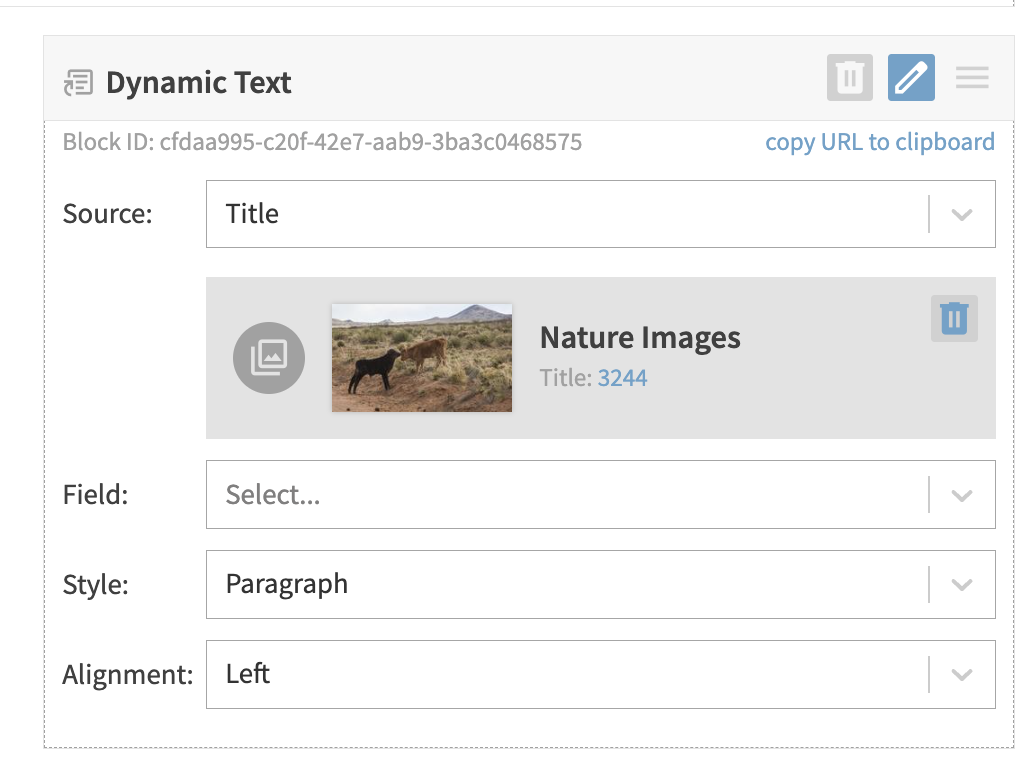1036x776 pixels.
Task: Click the Dynamic Text header title
Action: pos(198,82)
